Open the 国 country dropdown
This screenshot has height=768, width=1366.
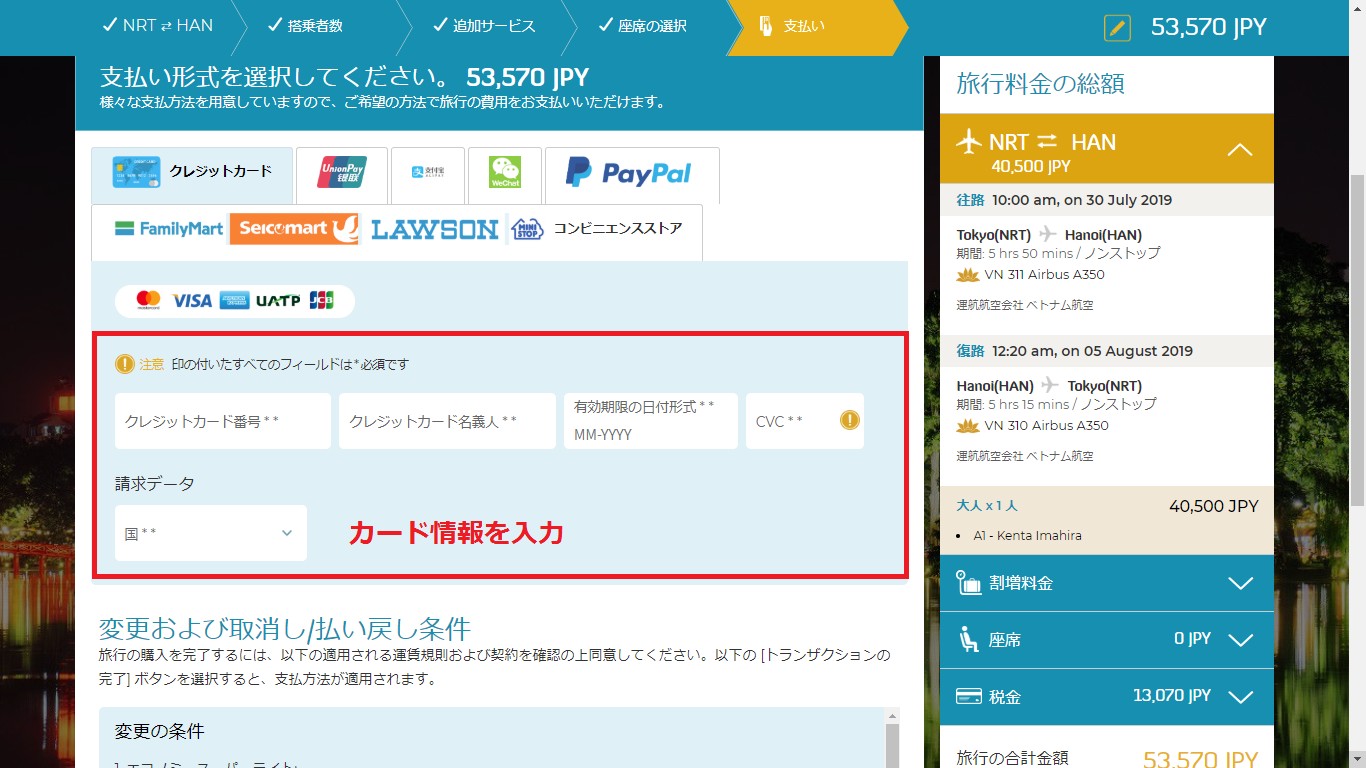point(210,533)
